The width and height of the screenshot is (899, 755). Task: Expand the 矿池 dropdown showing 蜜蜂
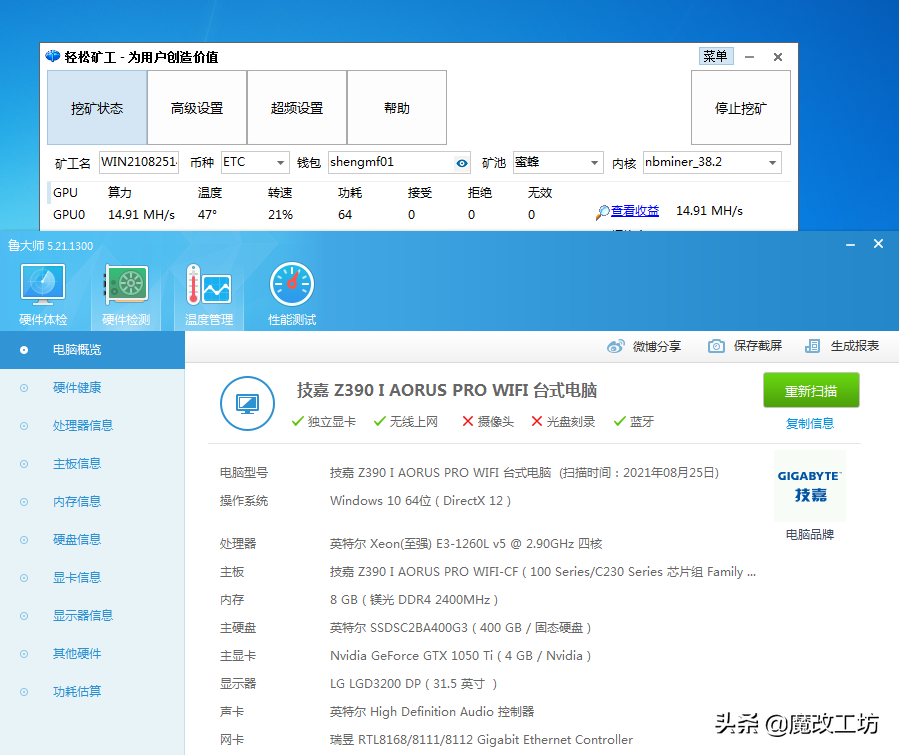pos(558,162)
